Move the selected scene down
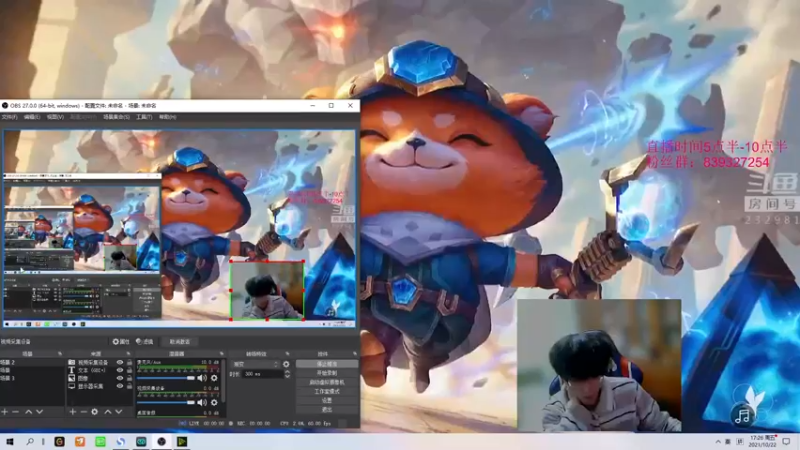The width and height of the screenshot is (800, 450). (x=40, y=412)
